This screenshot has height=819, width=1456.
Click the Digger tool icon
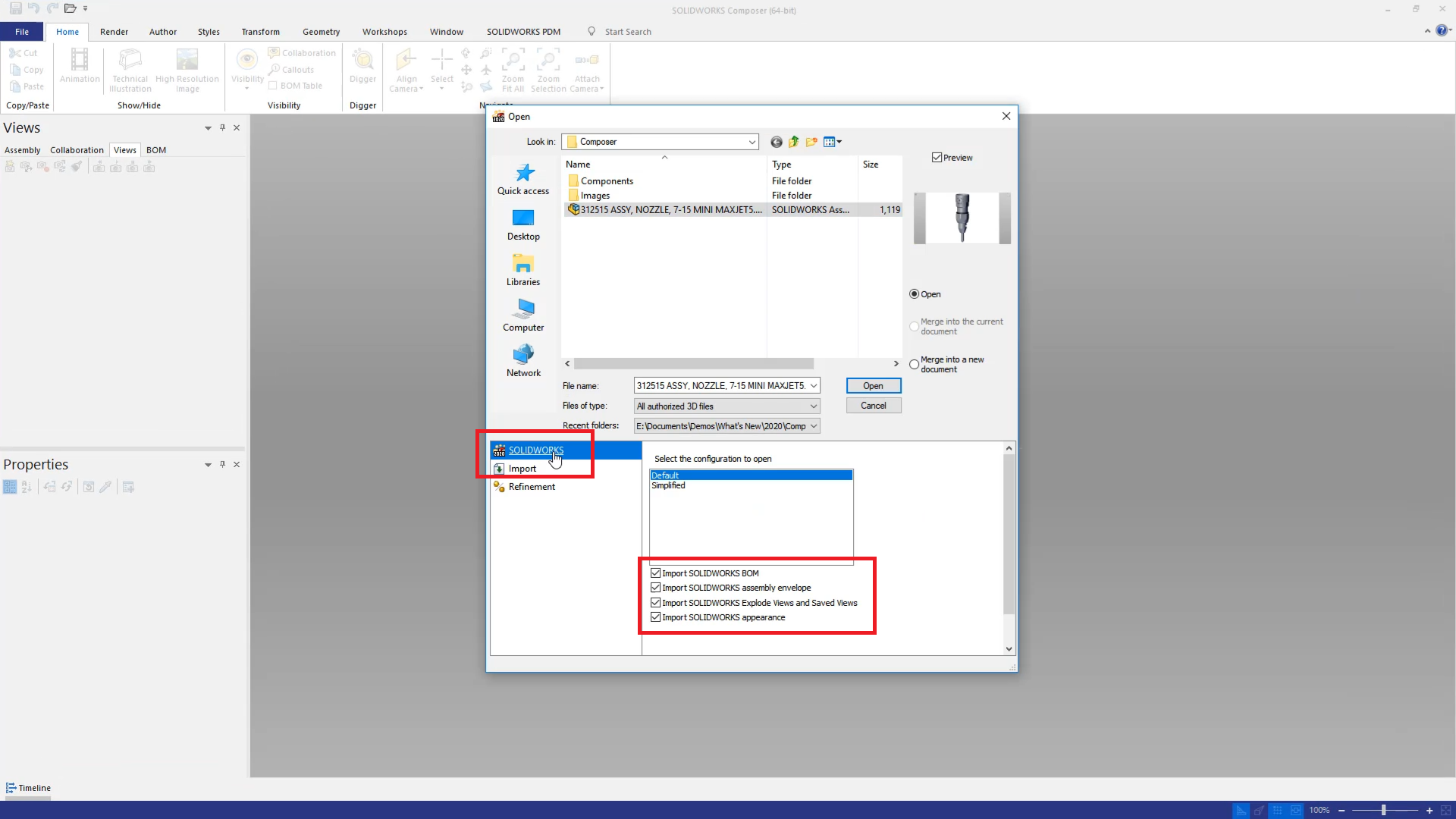click(362, 65)
